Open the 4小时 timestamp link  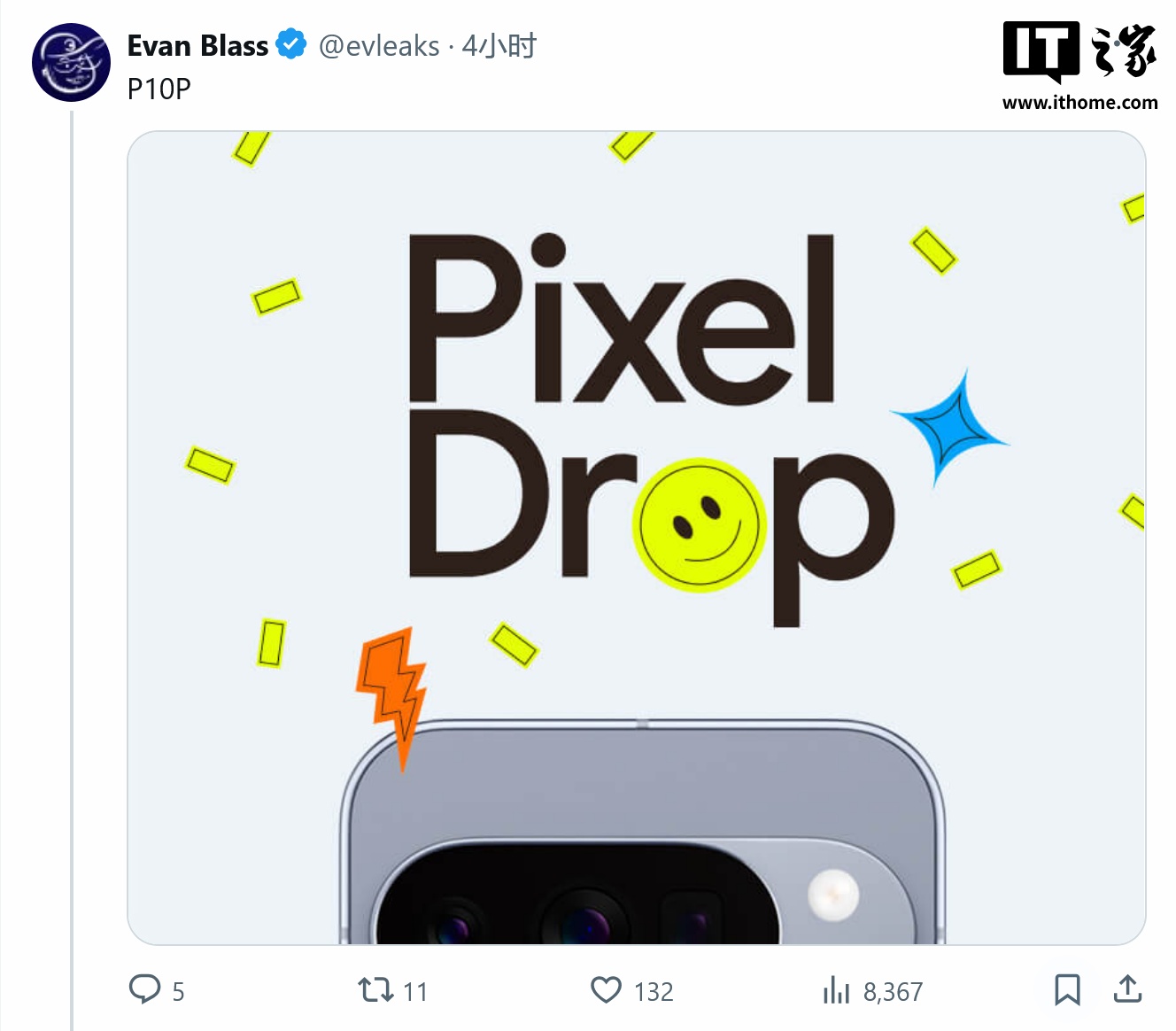tap(499, 45)
